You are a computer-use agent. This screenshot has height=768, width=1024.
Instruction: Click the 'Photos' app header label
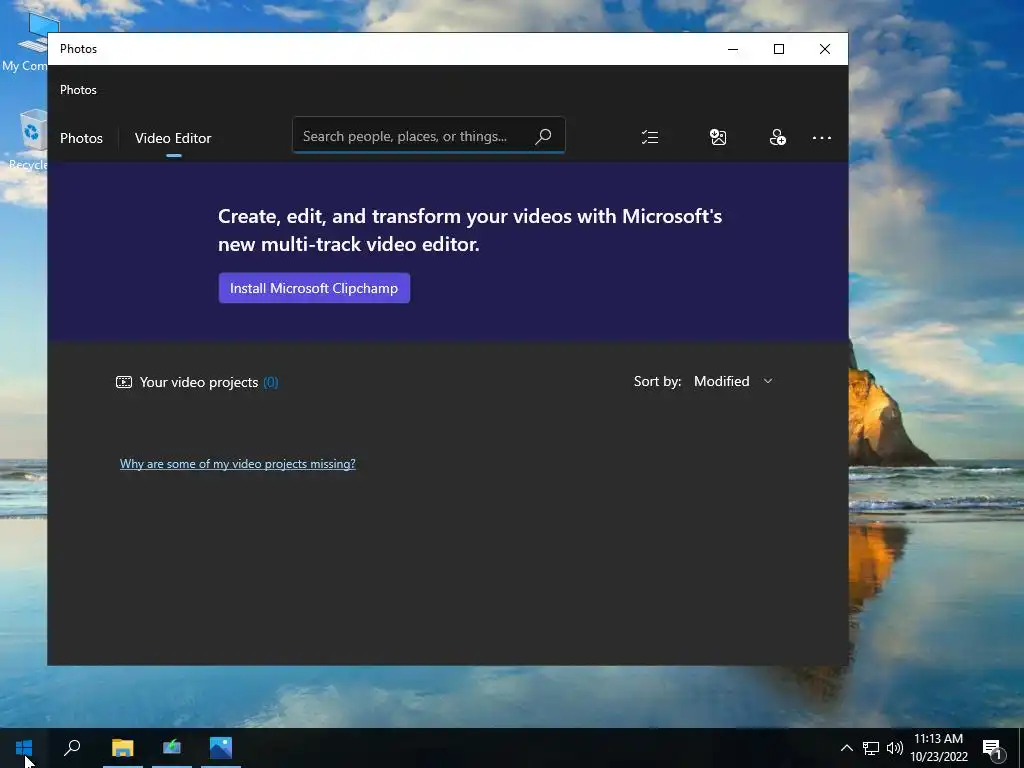tap(78, 89)
